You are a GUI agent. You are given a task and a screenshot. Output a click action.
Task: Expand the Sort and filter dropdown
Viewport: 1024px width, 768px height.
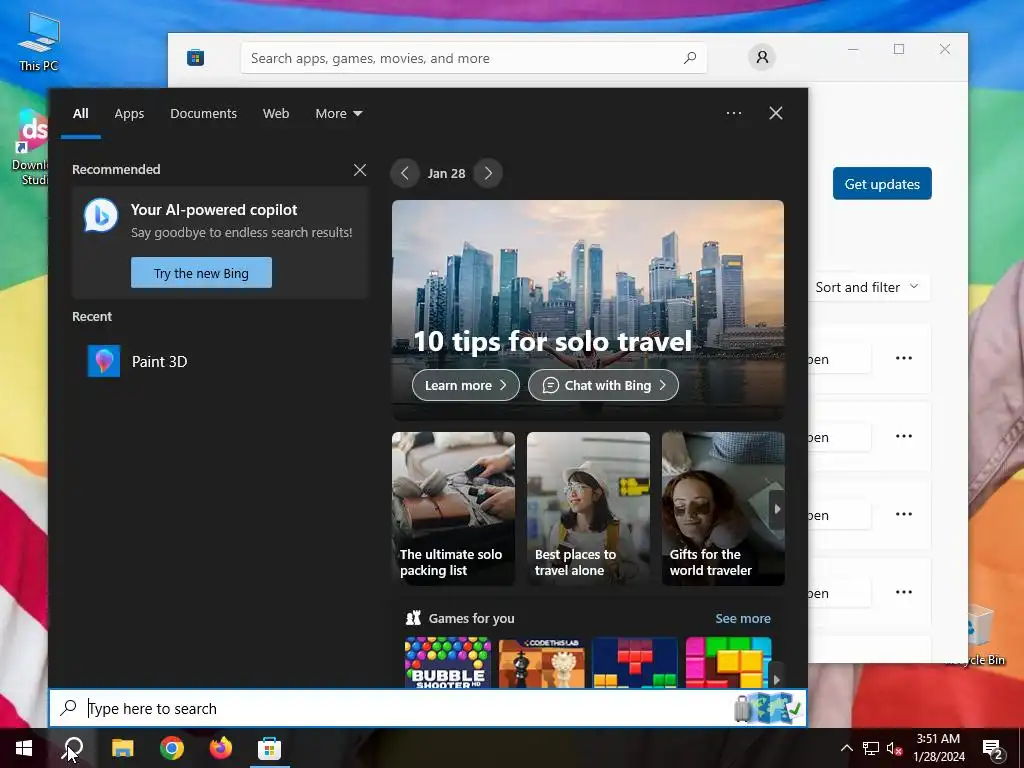point(867,287)
